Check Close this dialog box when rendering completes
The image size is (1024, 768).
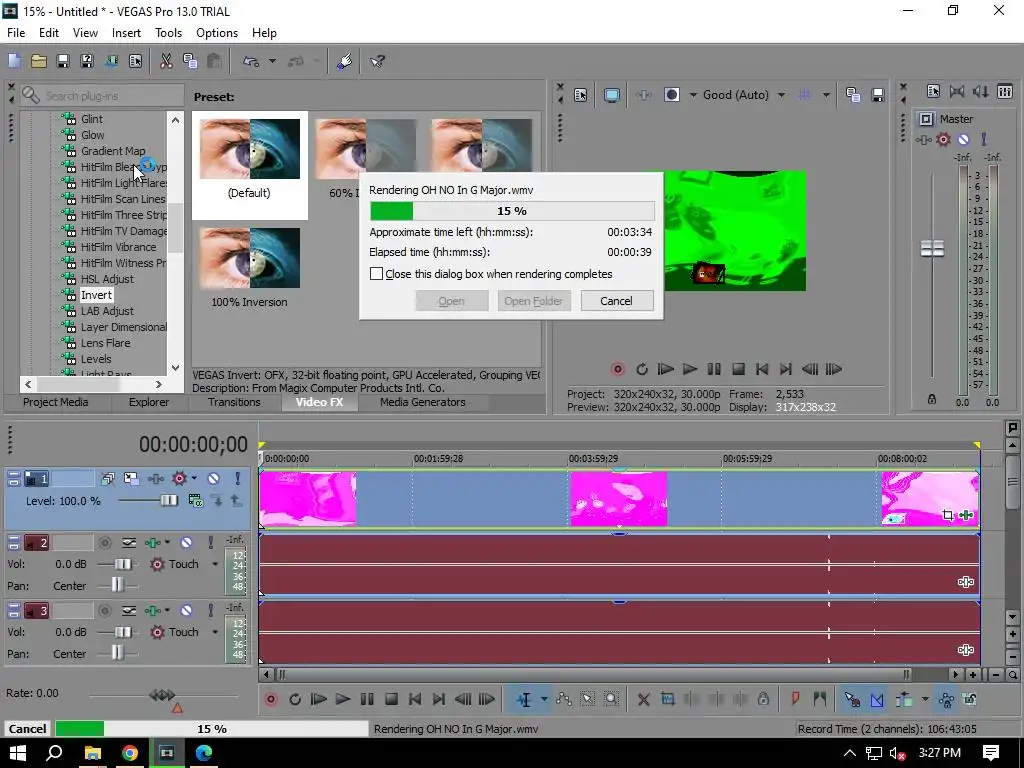click(376, 274)
